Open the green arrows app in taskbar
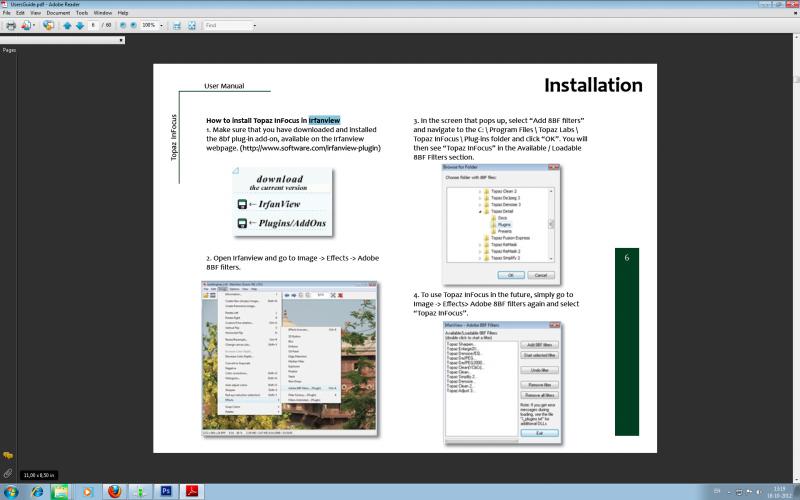The height and width of the screenshot is (500, 800). (x=140, y=492)
